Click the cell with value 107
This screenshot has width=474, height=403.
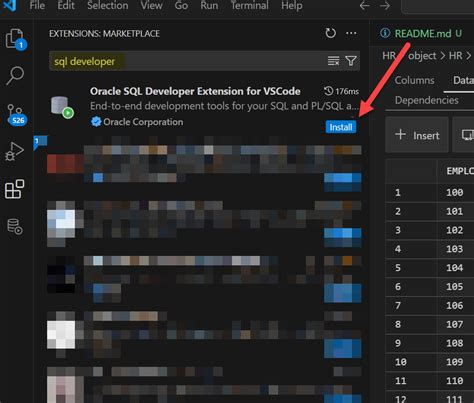pyautogui.click(x=455, y=324)
